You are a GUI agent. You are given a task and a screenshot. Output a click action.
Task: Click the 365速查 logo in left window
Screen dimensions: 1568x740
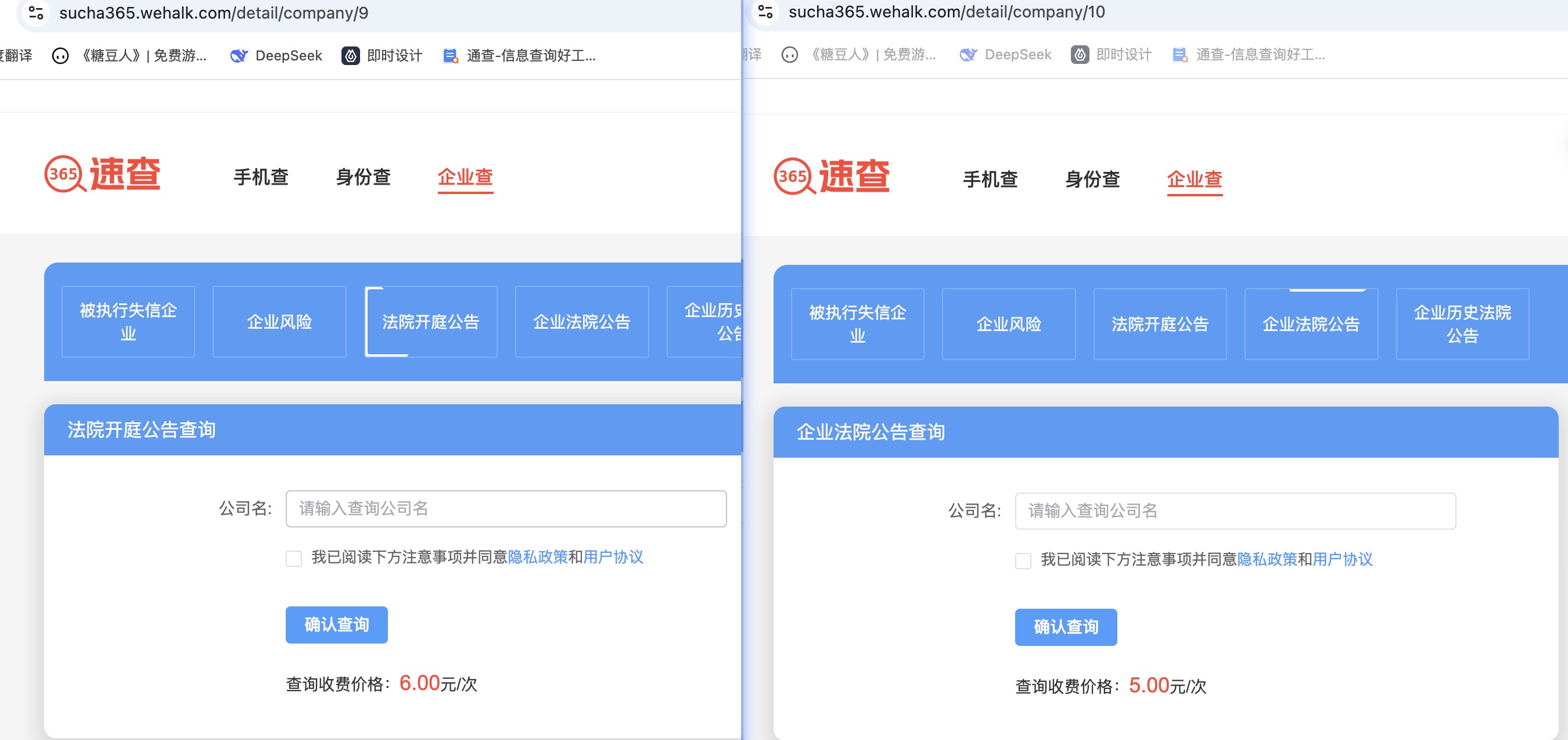tap(102, 174)
